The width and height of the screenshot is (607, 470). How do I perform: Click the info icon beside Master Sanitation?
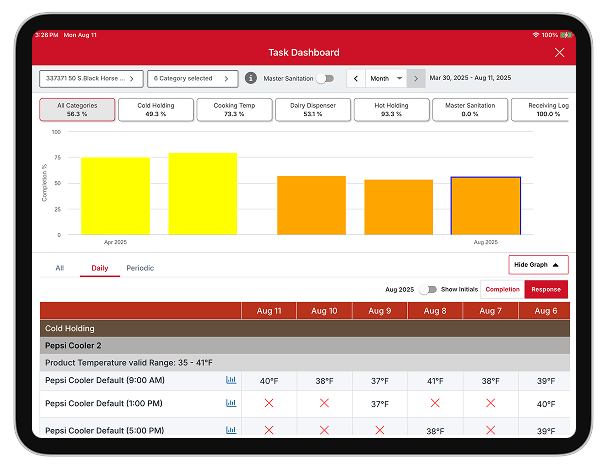tap(251, 78)
